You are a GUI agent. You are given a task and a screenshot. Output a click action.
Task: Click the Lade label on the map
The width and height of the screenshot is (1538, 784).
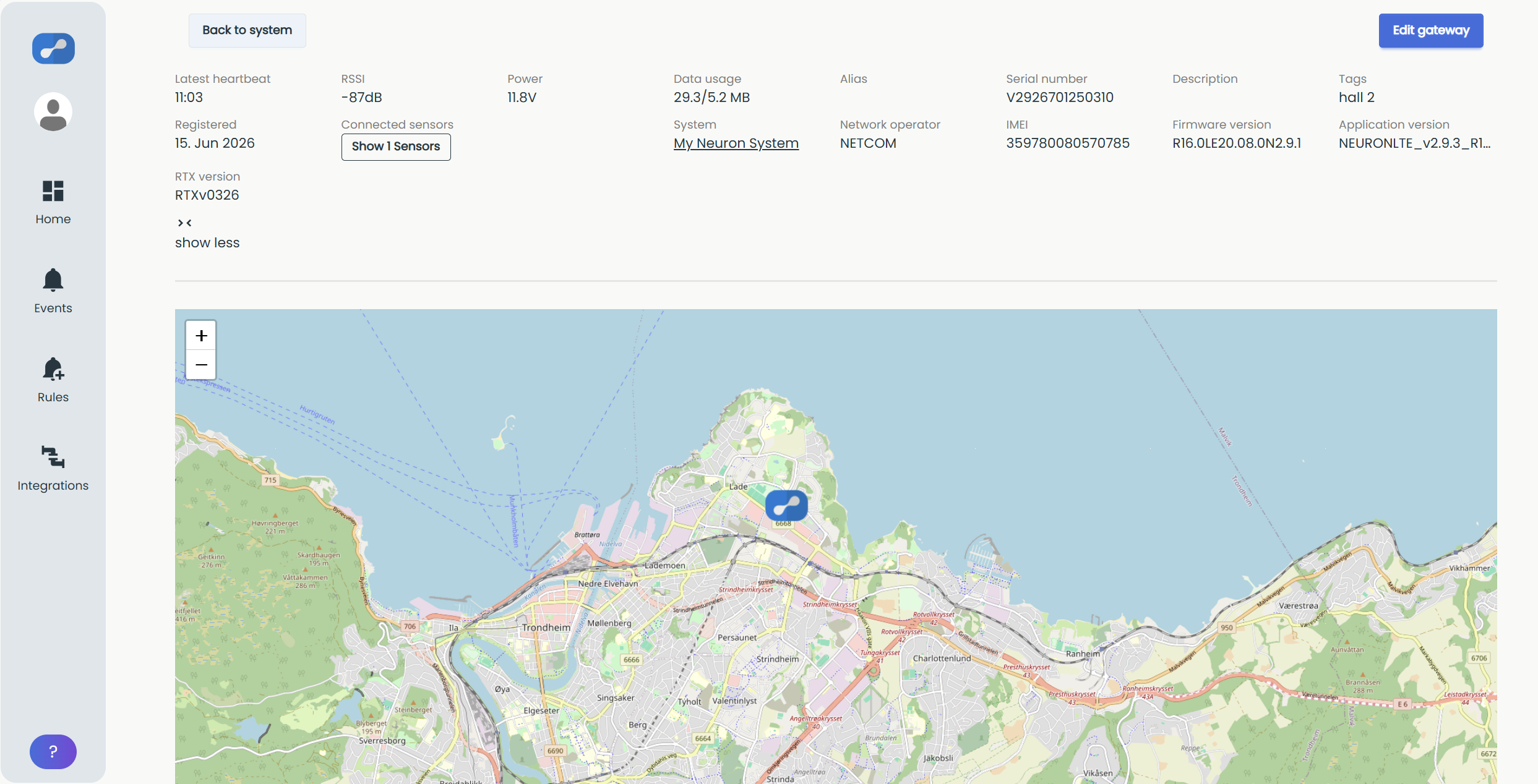click(x=738, y=487)
